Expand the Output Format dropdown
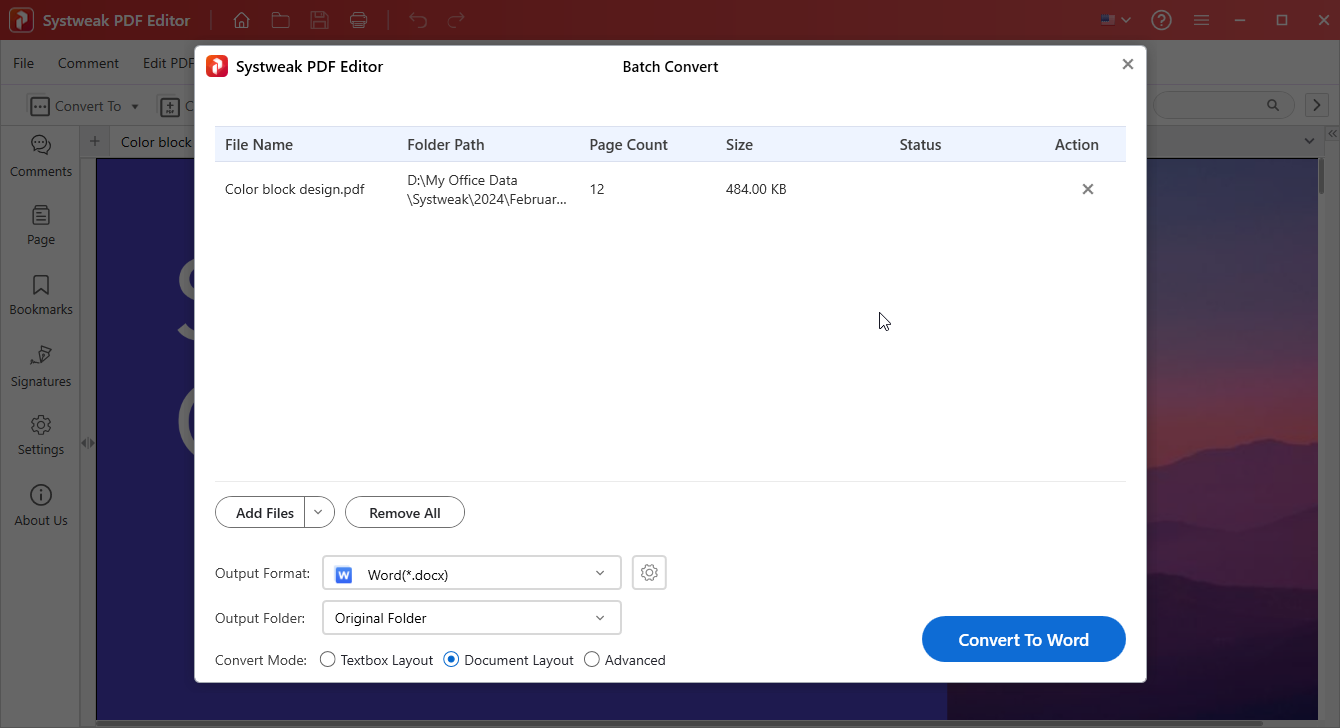The height and width of the screenshot is (728, 1340). [x=599, y=574]
